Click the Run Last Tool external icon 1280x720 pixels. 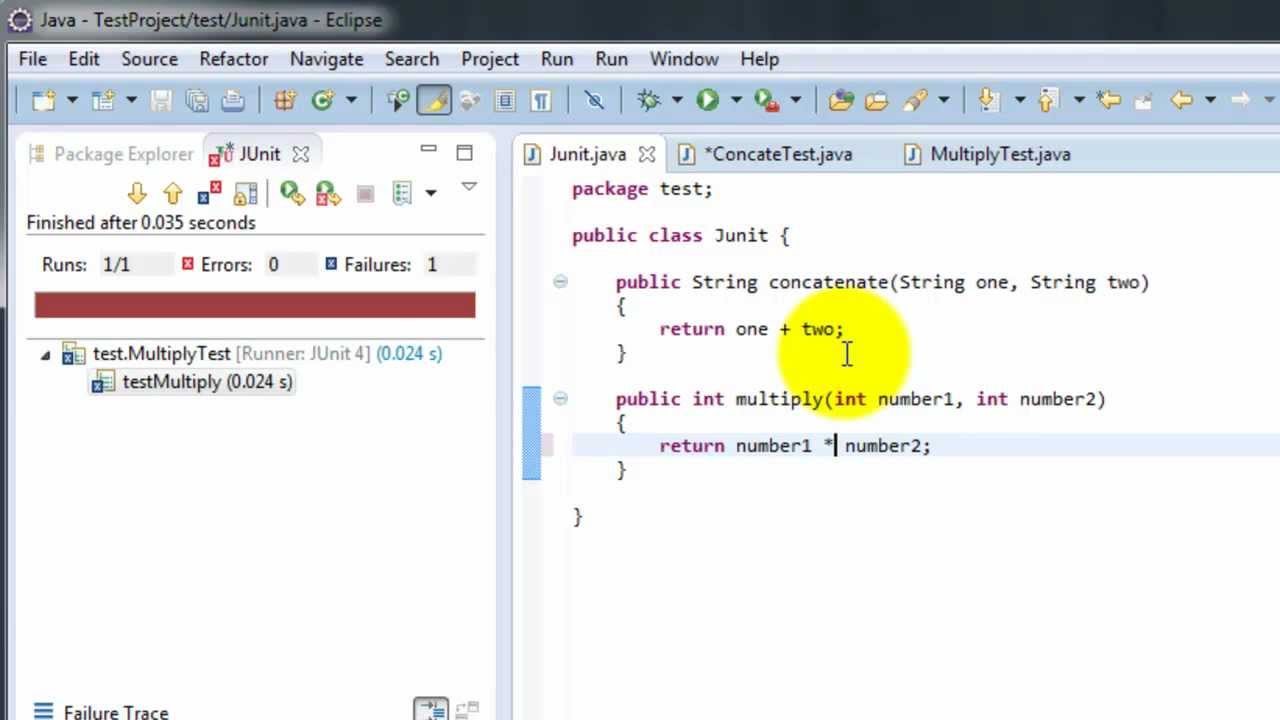pos(767,100)
